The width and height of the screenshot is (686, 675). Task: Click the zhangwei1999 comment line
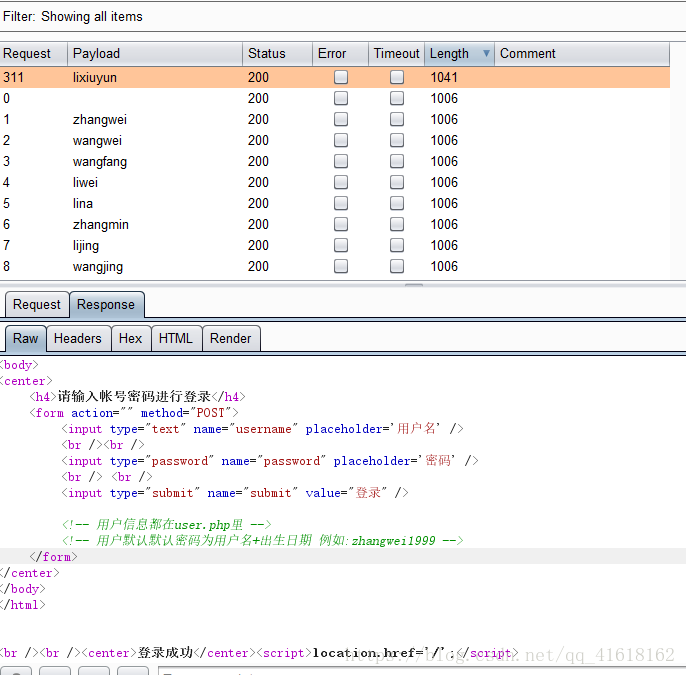pyautogui.click(x=262, y=541)
